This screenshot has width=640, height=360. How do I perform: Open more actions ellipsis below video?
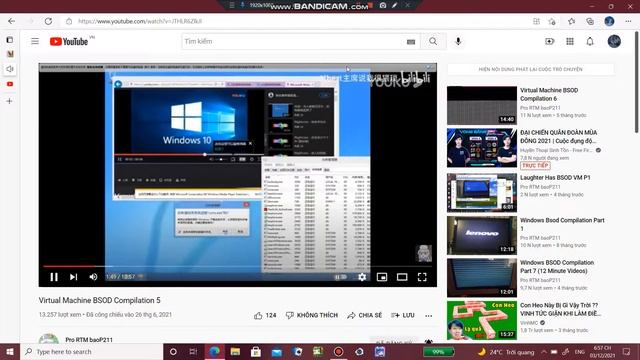click(x=429, y=316)
